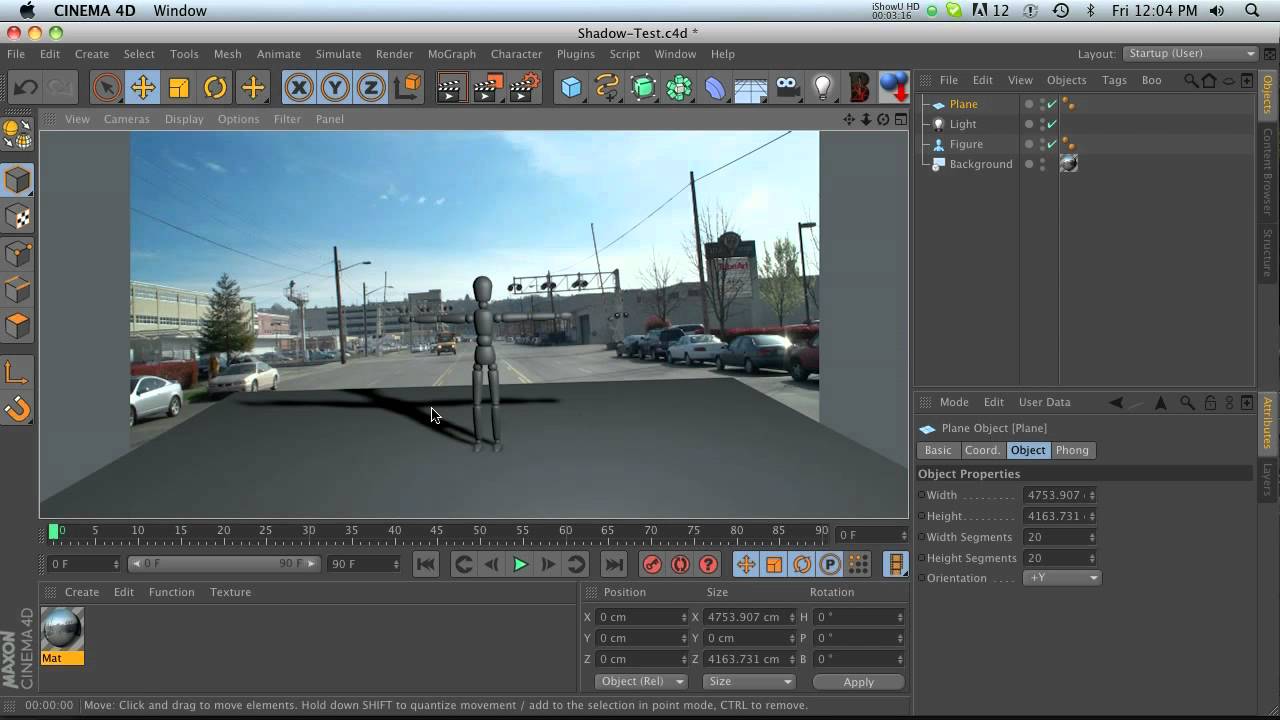Toggle green checkmark for Plane object
Viewport: 1280px width, 720px height.
(1052, 104)
